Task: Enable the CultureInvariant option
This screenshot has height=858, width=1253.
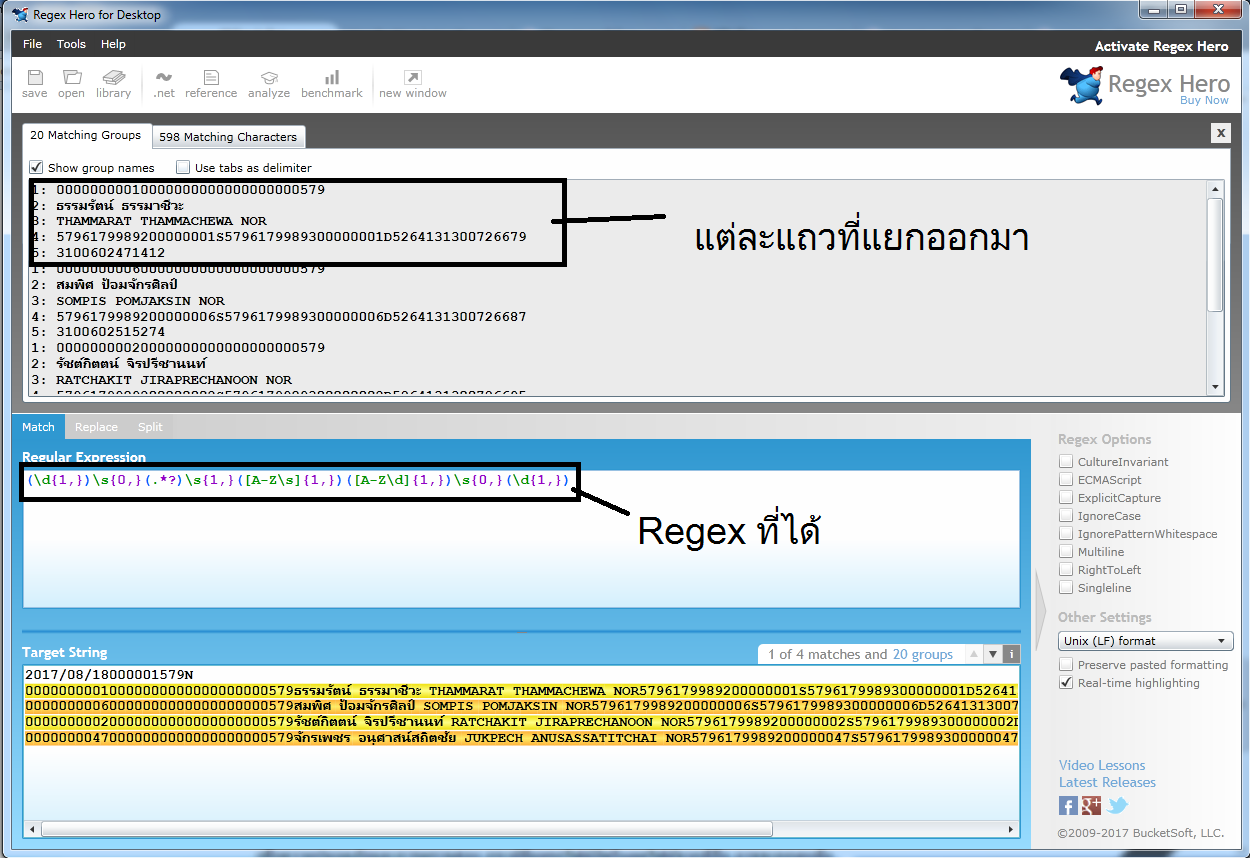Action: pyautogui.click(x=1067, y=462)
